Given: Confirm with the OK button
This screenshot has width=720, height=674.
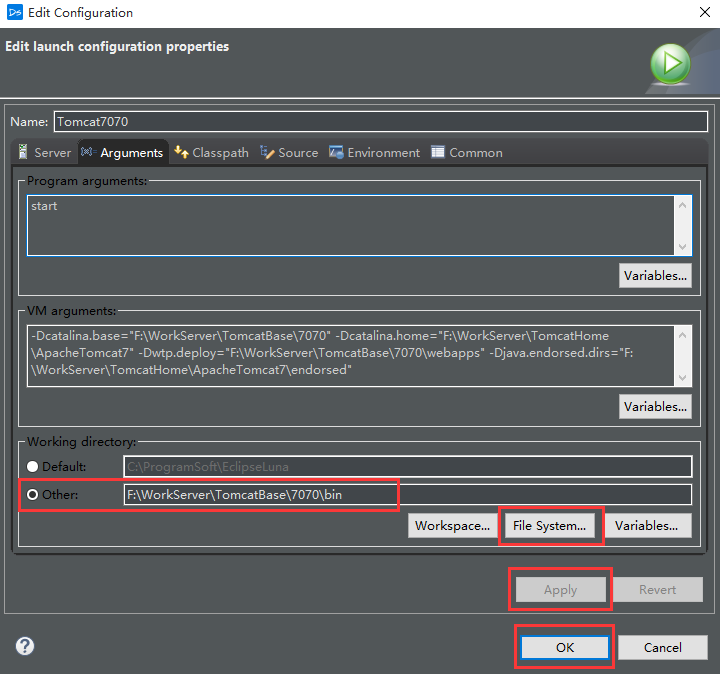Looking at the screenshot, I should 565,647.
